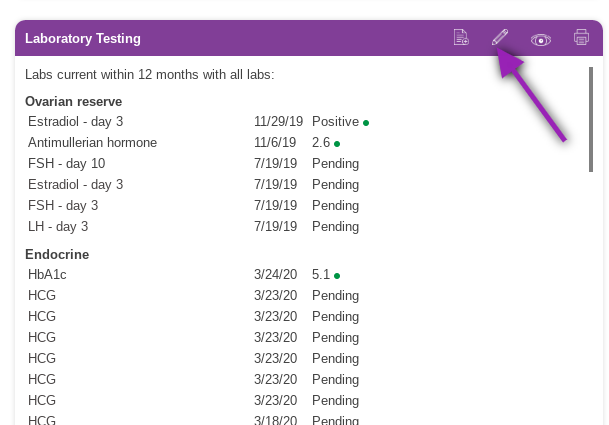Click the Endocrine section heading
Image resolution: width=609 pixels, height=425 pixels.
click(x=57, y=254)
